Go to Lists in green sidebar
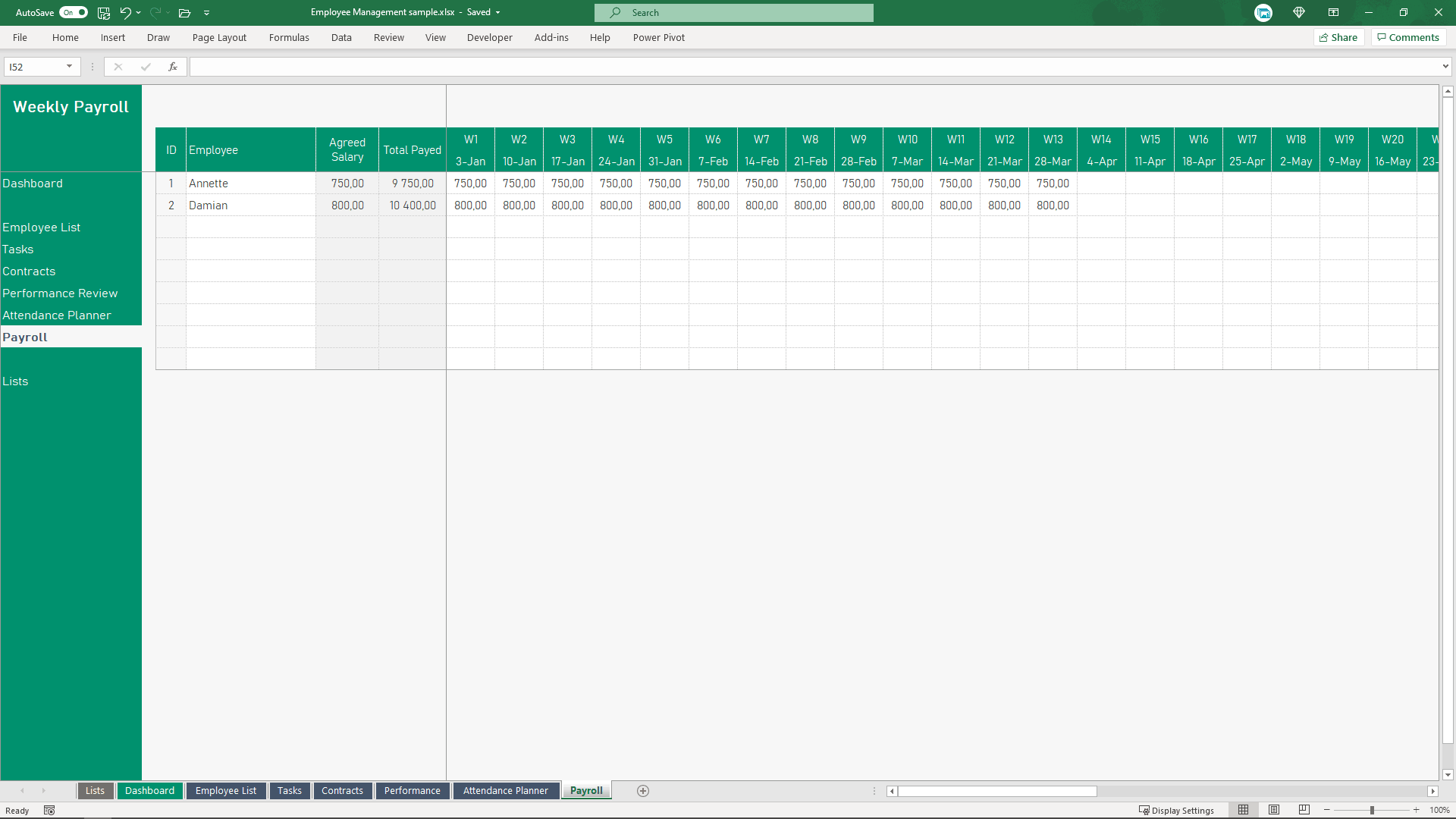This screenshot has width=1456, height=819. click(15, 381)
